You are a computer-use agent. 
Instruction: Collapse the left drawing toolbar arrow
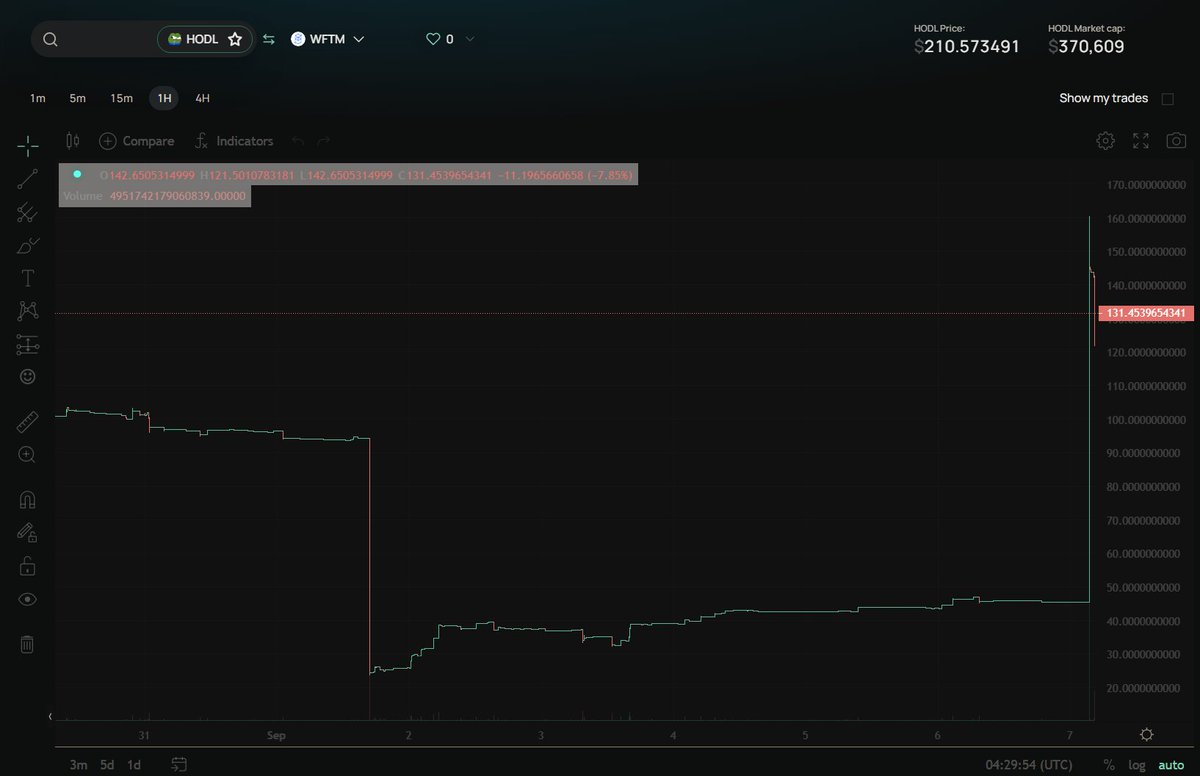click(x=51, y=716)
